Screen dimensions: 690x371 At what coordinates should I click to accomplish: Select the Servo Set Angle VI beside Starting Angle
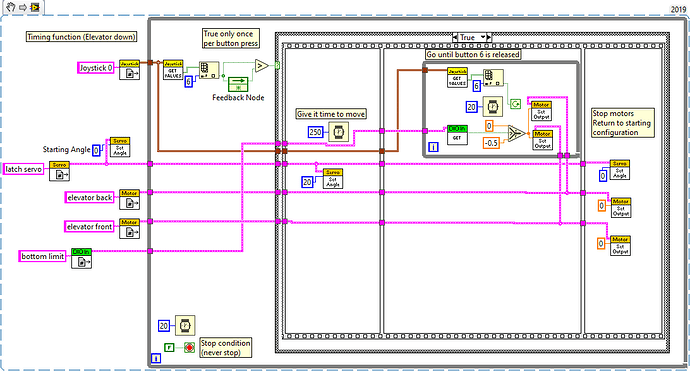pos(120,147)
